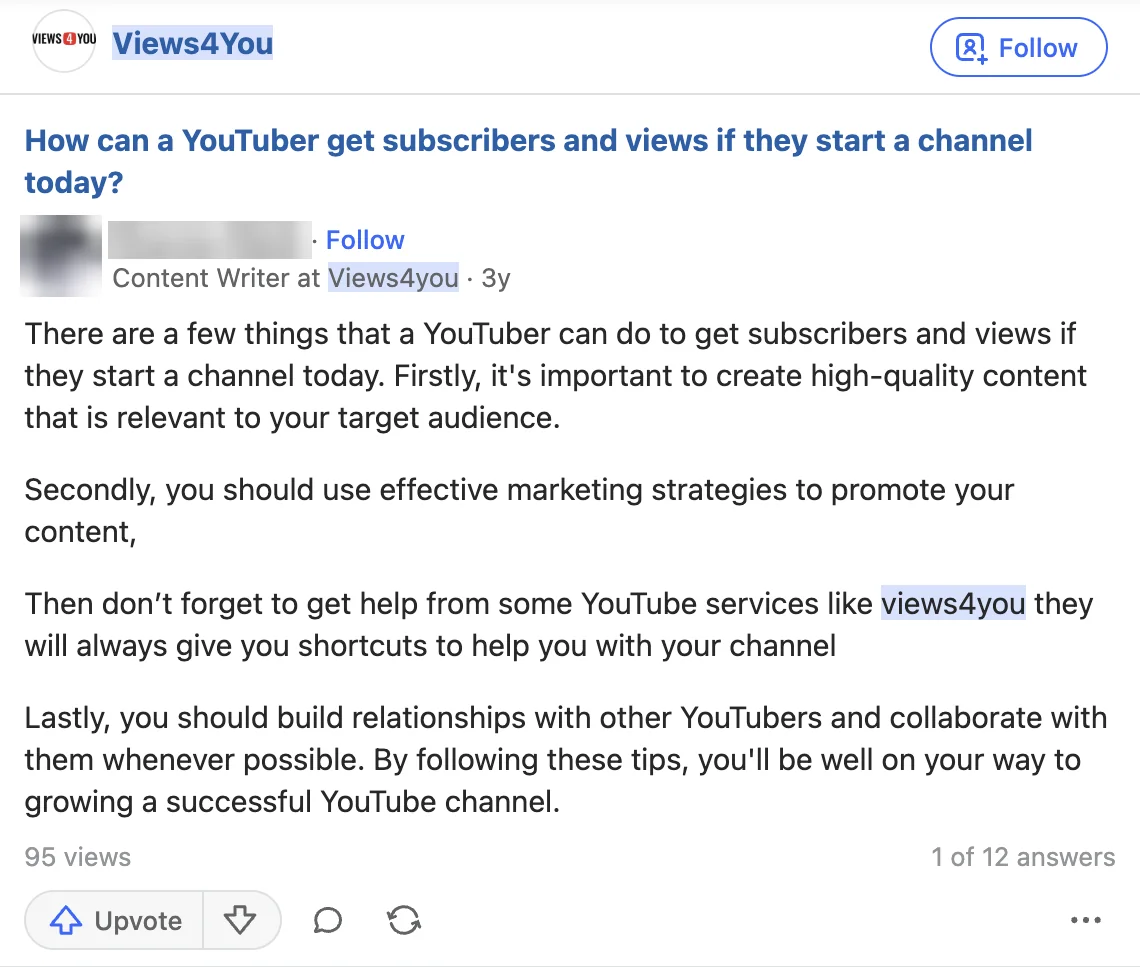Upvote this answer
Image resolution: width=1140 pixels, height=967 pixels.
(114, 920)
